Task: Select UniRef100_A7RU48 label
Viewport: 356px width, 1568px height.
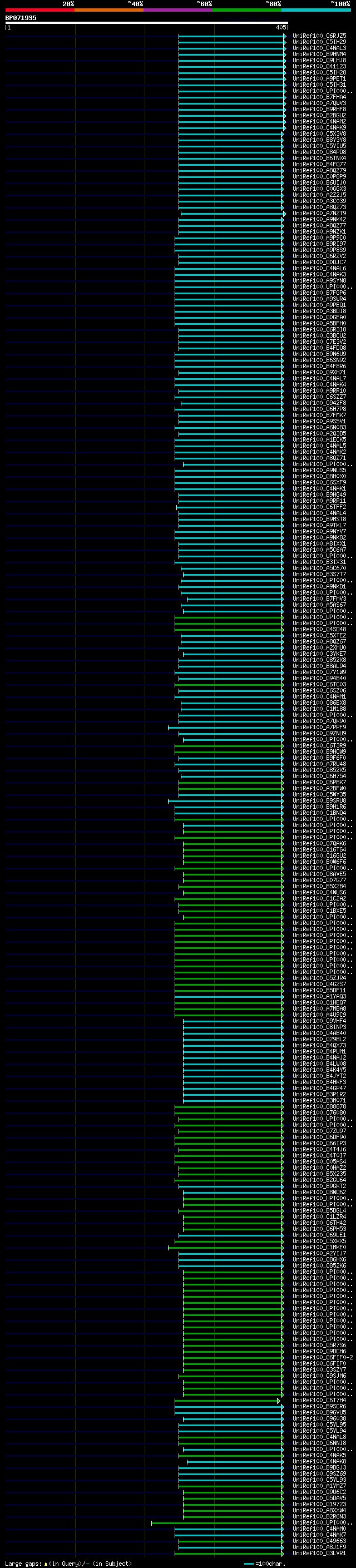Action: pyautogui.click(x=319, y=764)
